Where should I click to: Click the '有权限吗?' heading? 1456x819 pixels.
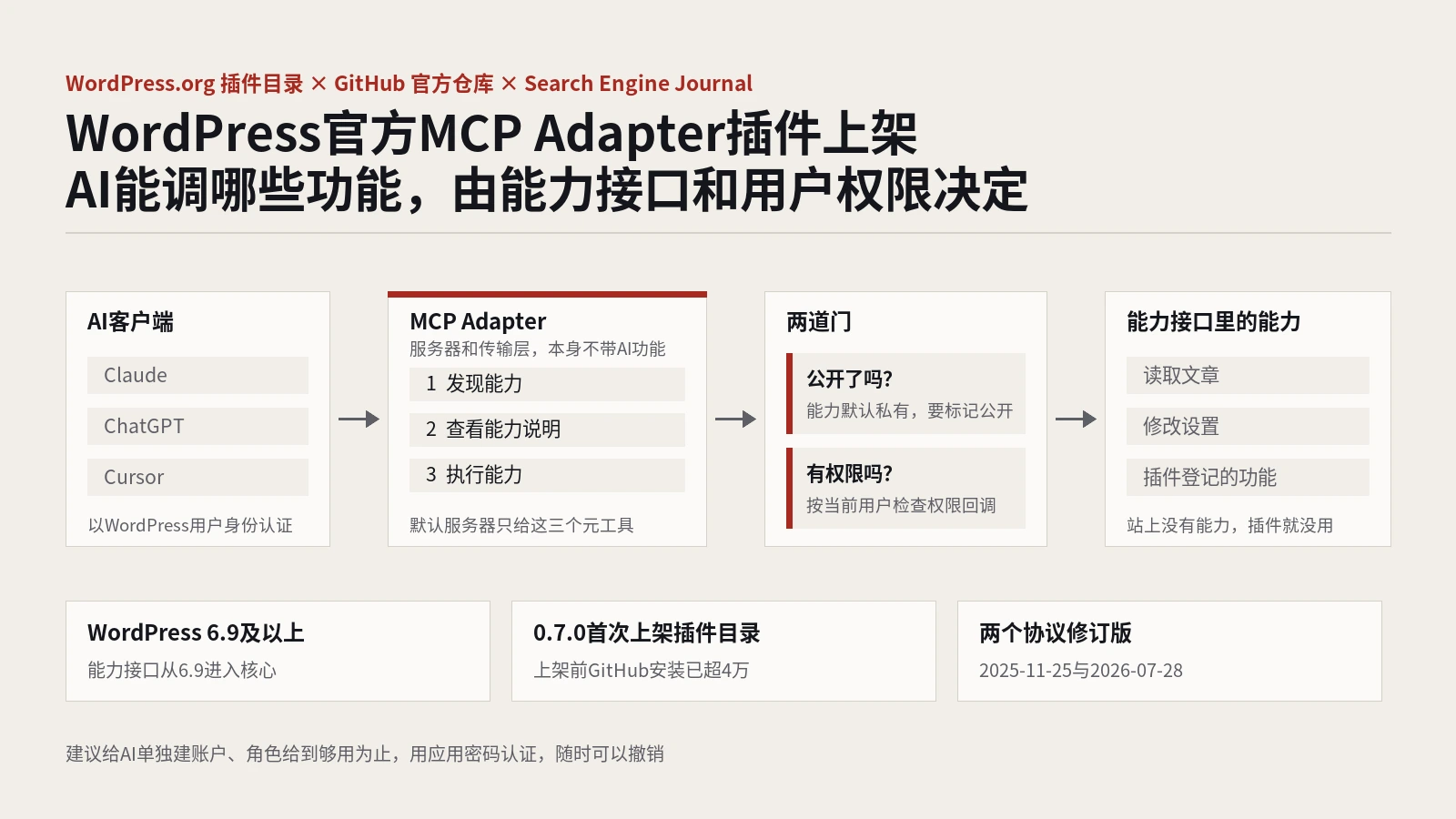click(849, 473)
